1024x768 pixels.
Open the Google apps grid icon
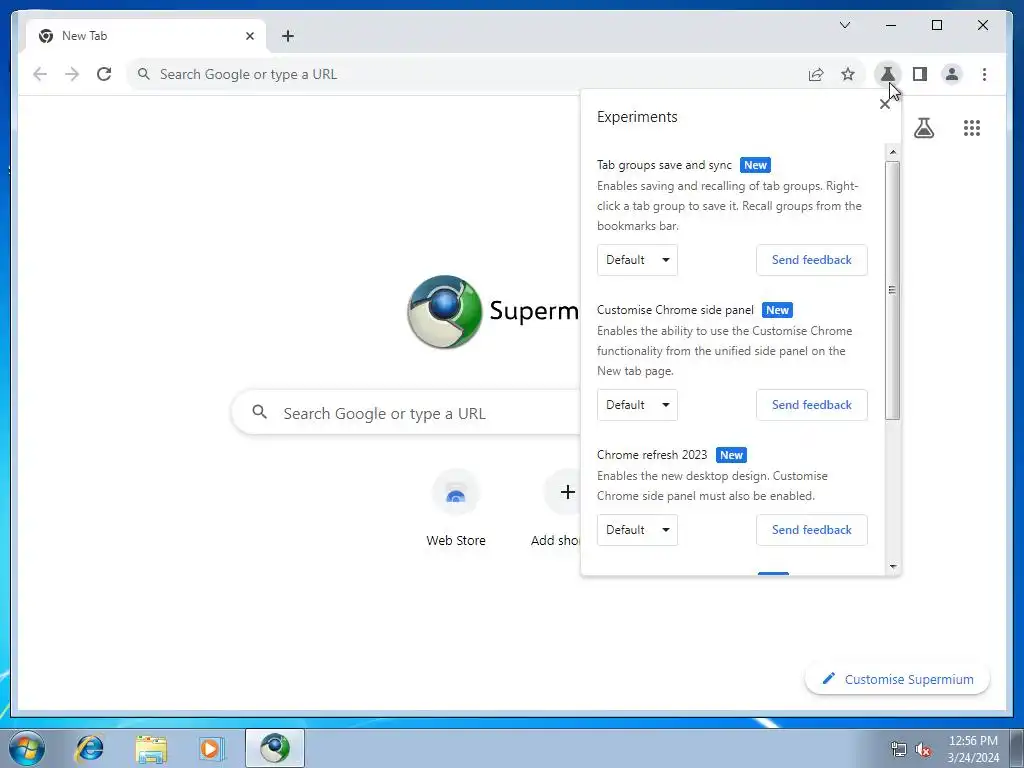click(x=972, y=128)
